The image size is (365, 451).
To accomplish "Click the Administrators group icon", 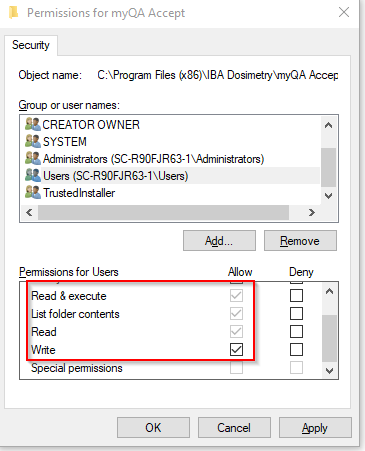I will pos(33,158).
